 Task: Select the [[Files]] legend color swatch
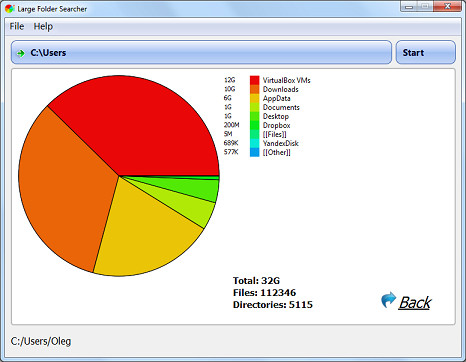pos(254,134)
